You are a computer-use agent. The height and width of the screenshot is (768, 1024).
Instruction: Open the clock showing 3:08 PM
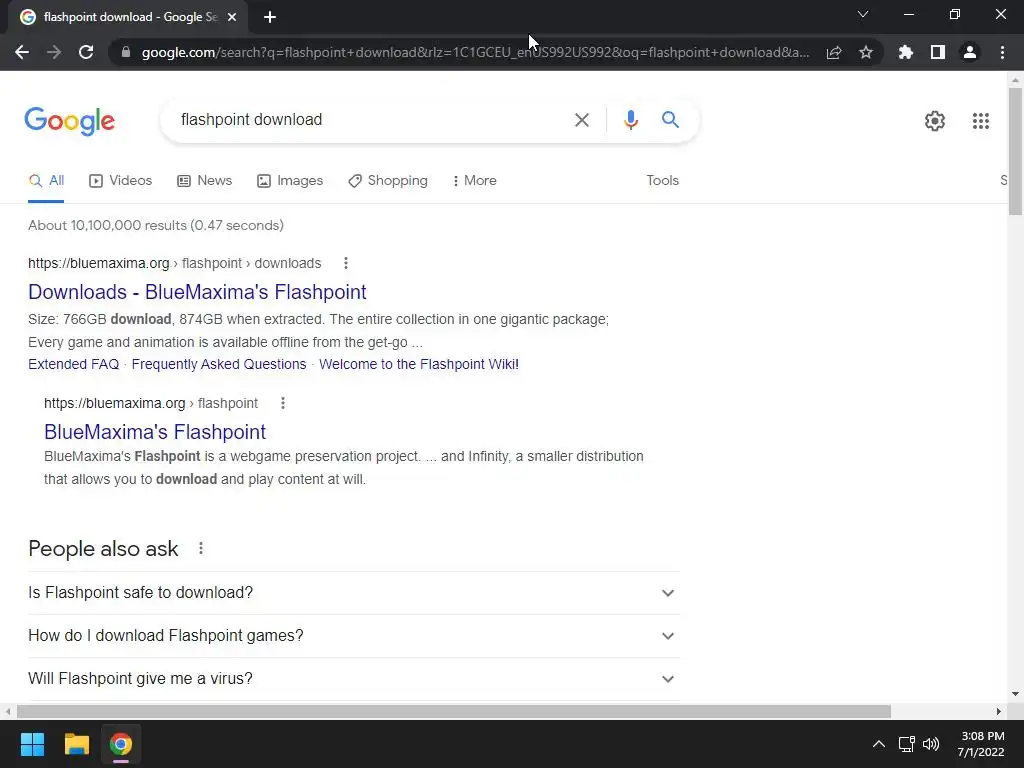pos(981,744)
